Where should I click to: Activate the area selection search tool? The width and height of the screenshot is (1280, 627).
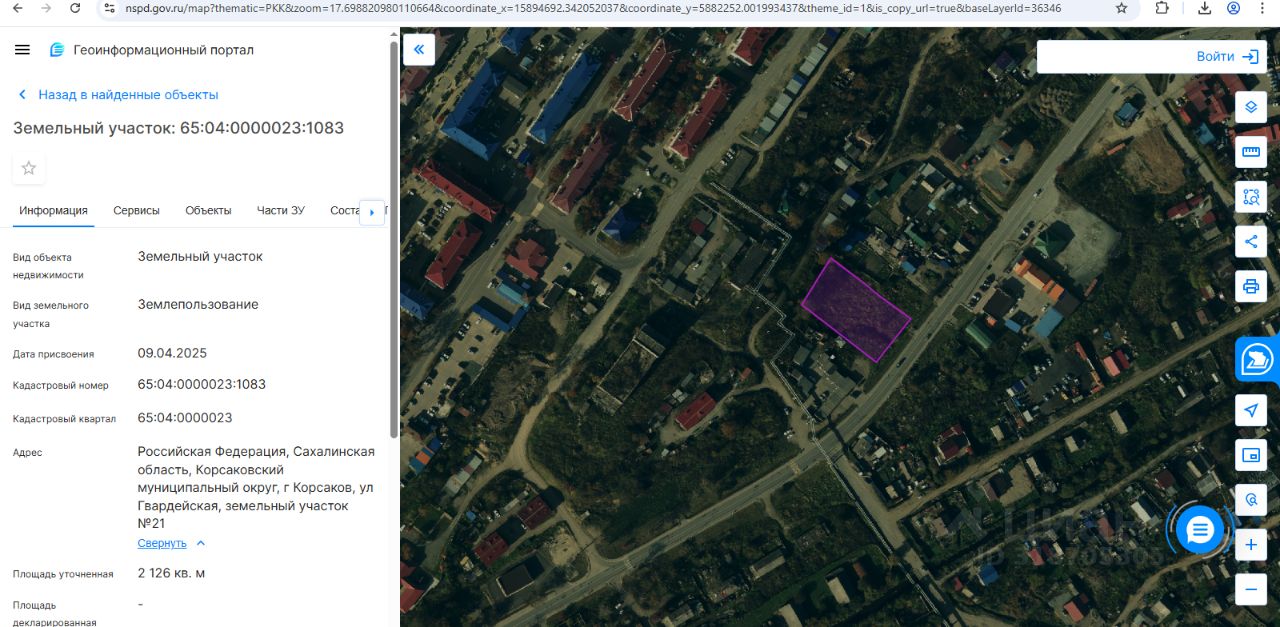tap(1251, 197)
